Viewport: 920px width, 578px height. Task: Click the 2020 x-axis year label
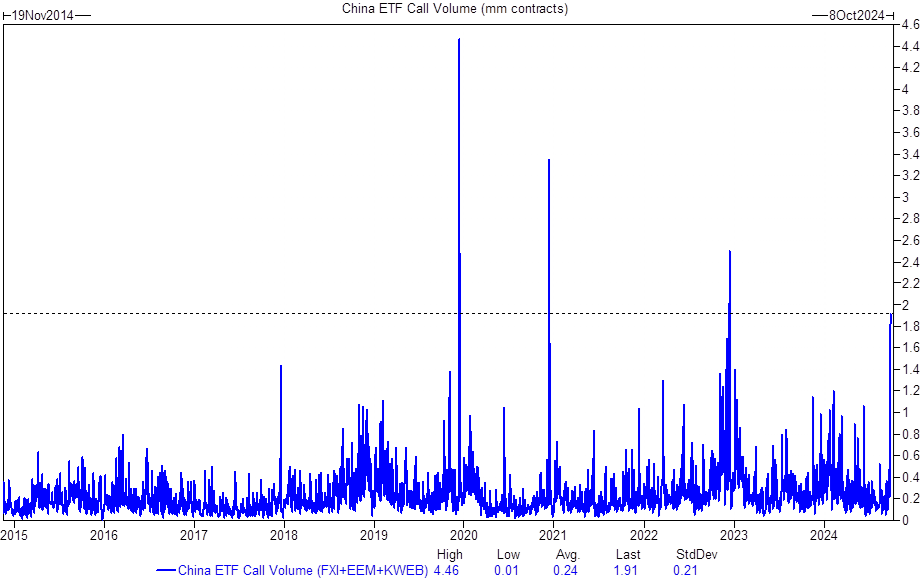(464, 535)
